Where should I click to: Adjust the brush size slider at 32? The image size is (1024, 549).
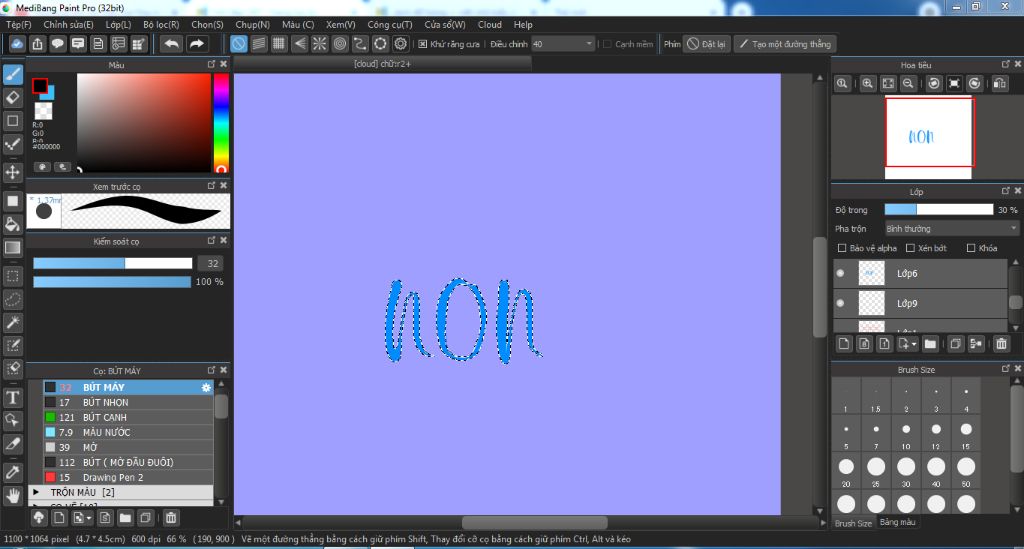(x=112, y=263)
